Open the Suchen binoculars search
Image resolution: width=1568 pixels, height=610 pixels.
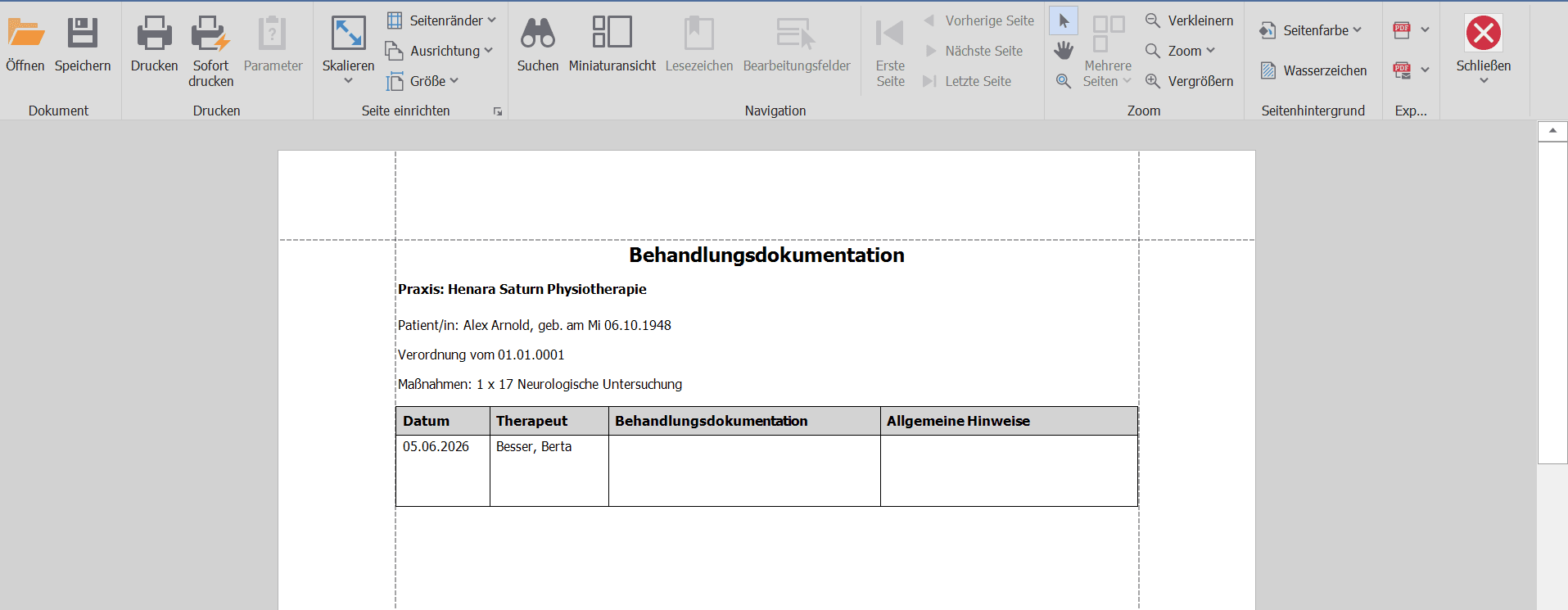538,33
